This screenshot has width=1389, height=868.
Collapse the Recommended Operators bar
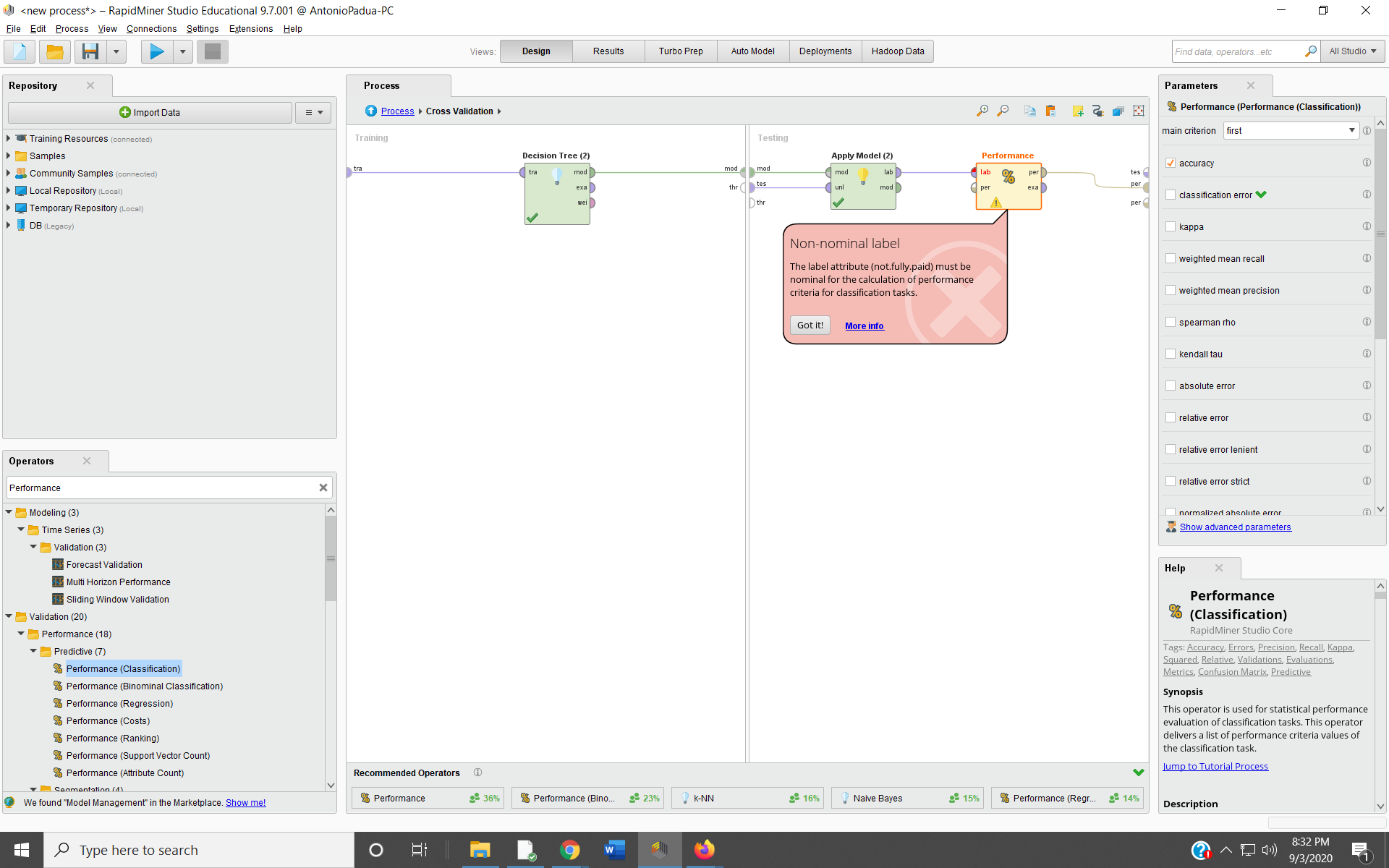[1139, 773]
